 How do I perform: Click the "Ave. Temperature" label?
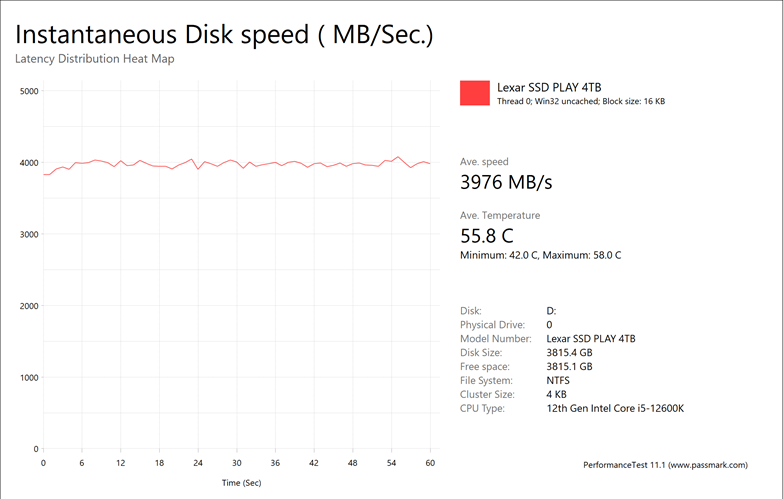pyautogui.click(x=500, y=215)
